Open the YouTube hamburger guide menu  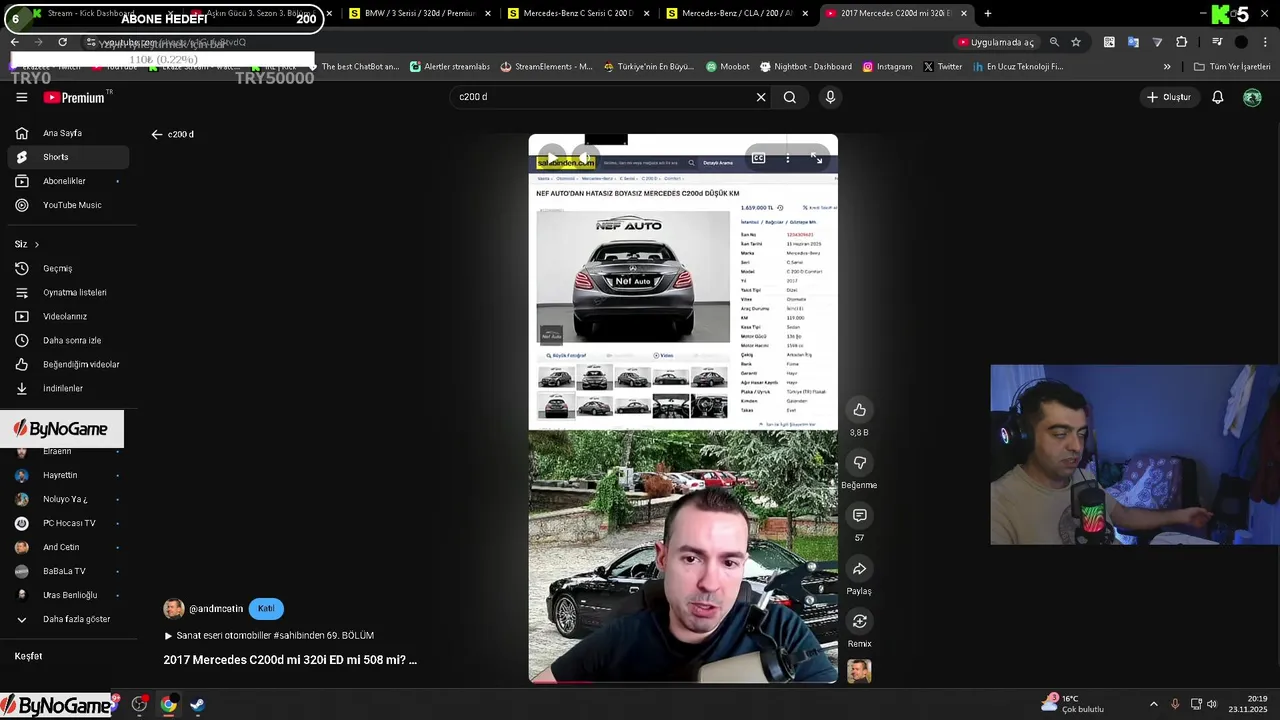(x=21, y=97)
